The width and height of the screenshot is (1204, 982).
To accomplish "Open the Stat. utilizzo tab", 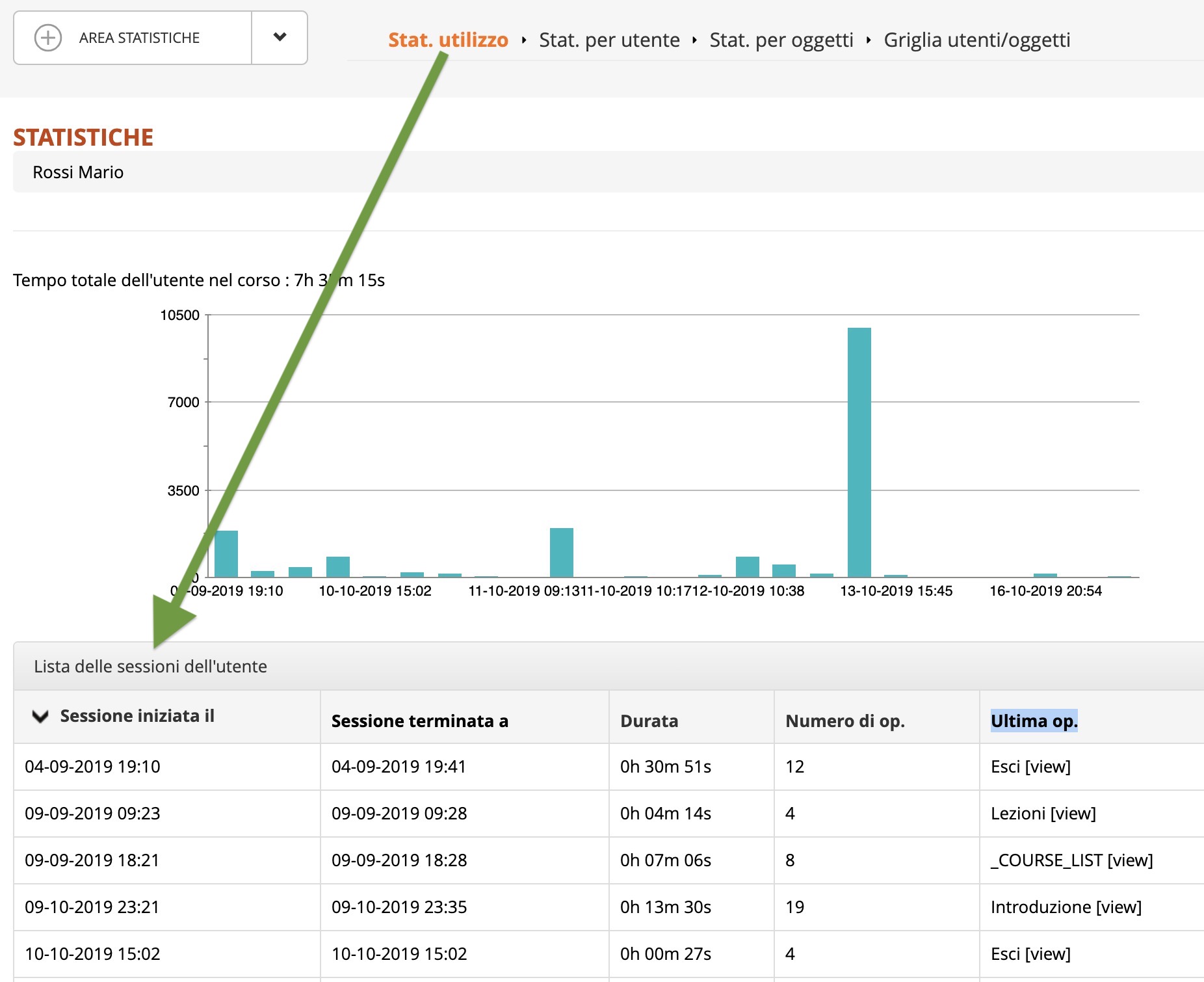I will tap(447, 40).
